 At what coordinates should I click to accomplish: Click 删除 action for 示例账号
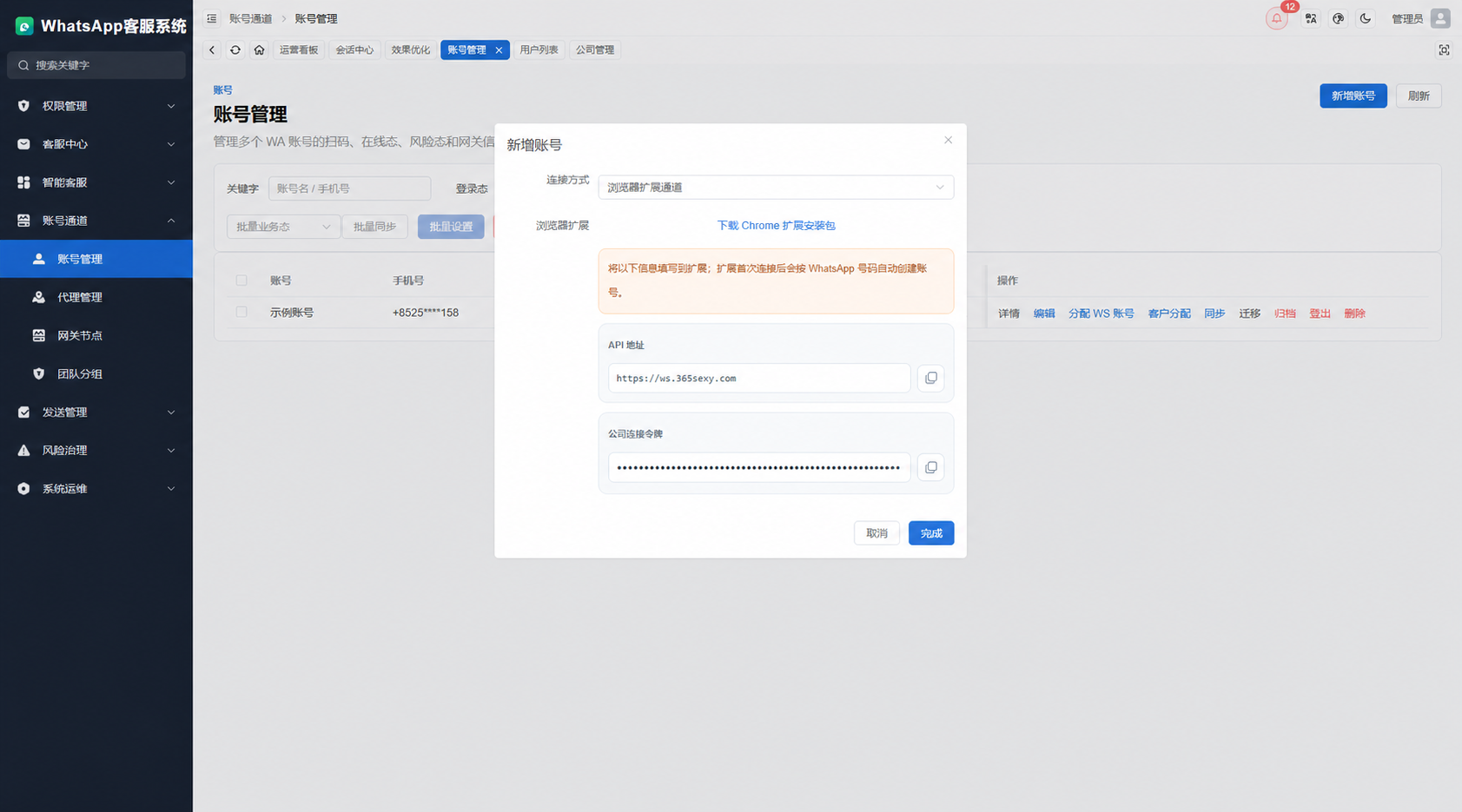(1354, 314)
